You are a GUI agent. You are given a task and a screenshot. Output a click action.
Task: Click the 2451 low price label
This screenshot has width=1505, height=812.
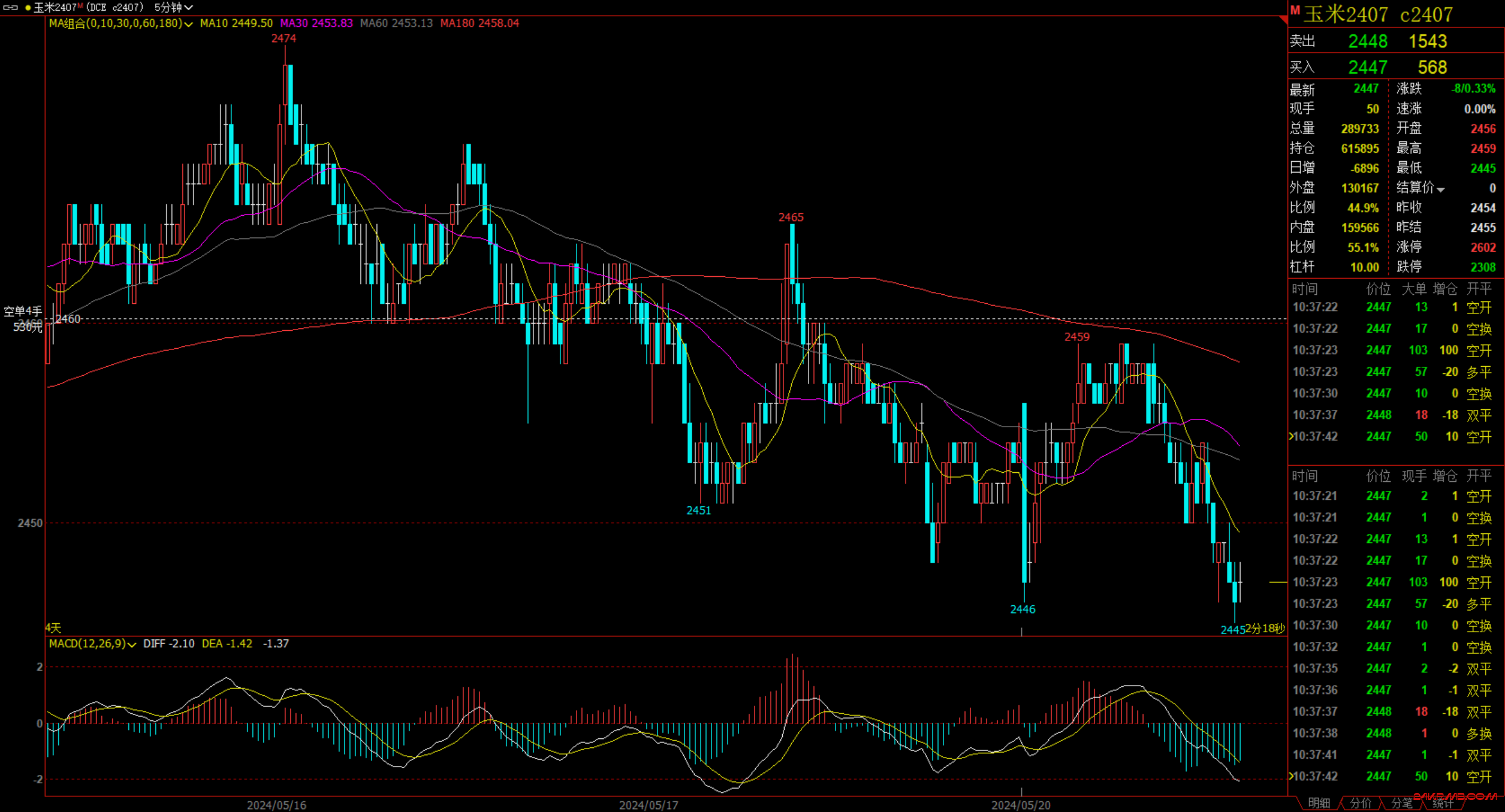click(x=698, y=511)
